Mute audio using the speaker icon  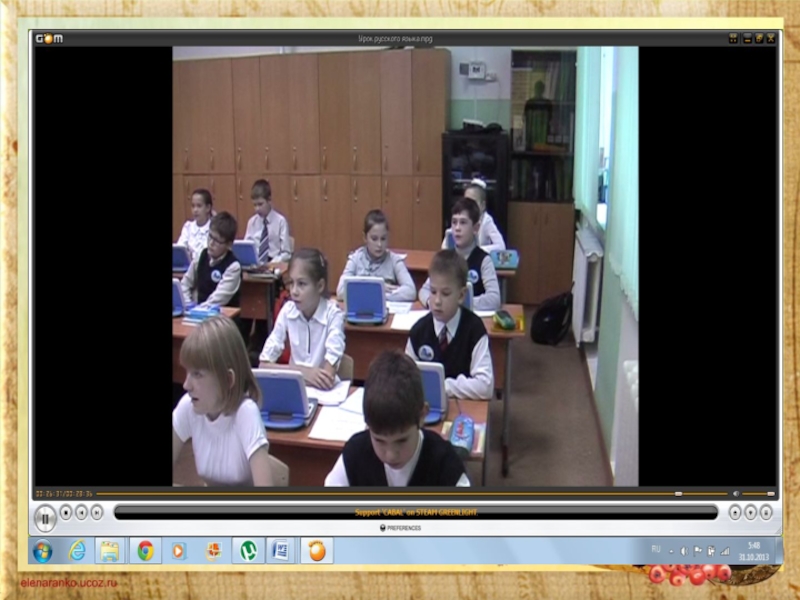click(x=736, y=493)
